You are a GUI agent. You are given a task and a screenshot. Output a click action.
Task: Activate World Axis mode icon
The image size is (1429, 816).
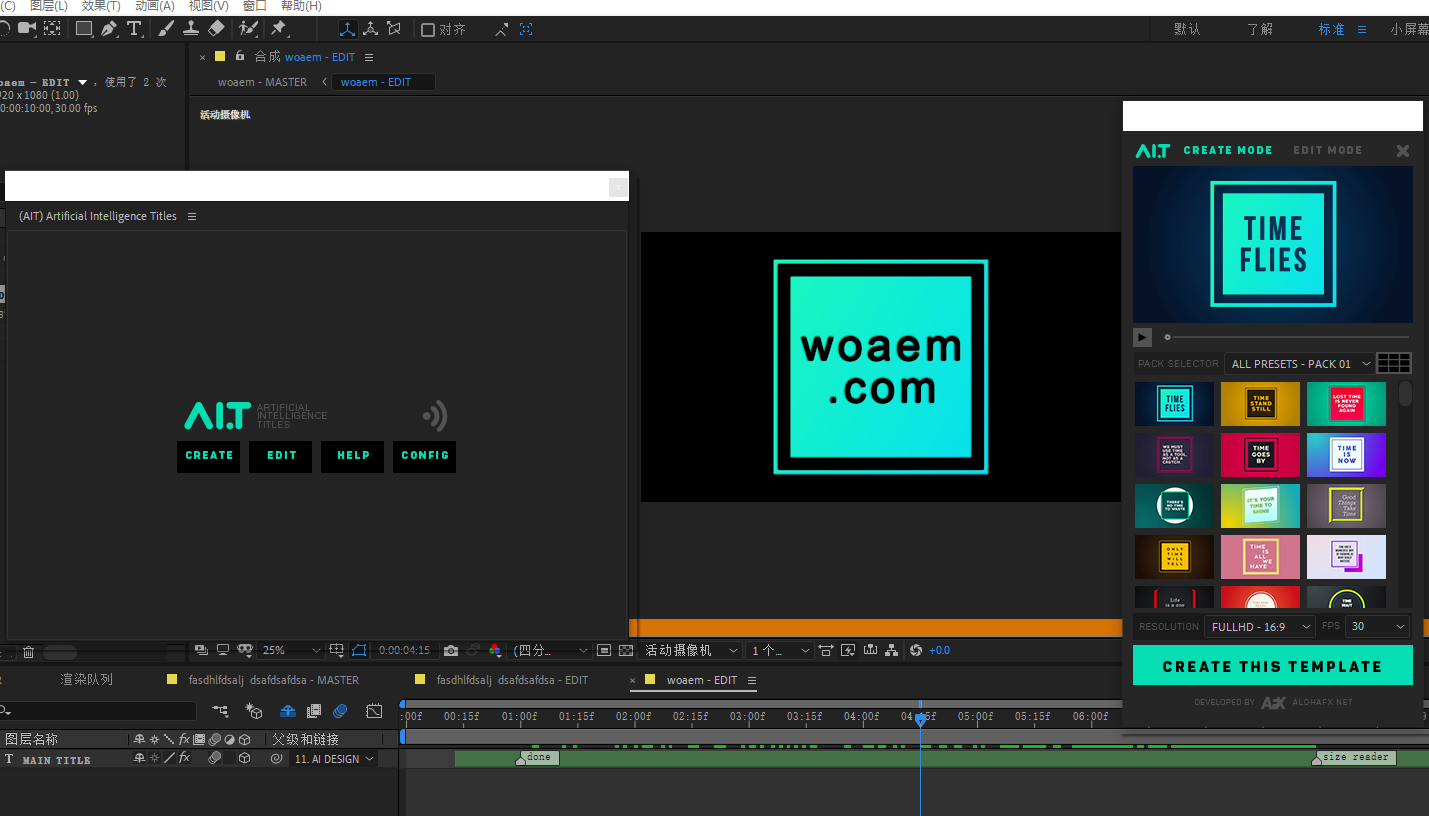pyautogui.click(x=371, y=29)
